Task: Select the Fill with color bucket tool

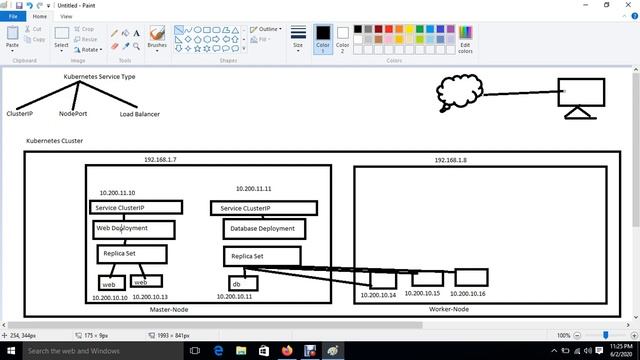Action: pyautogui.click(x=125, y=33)
